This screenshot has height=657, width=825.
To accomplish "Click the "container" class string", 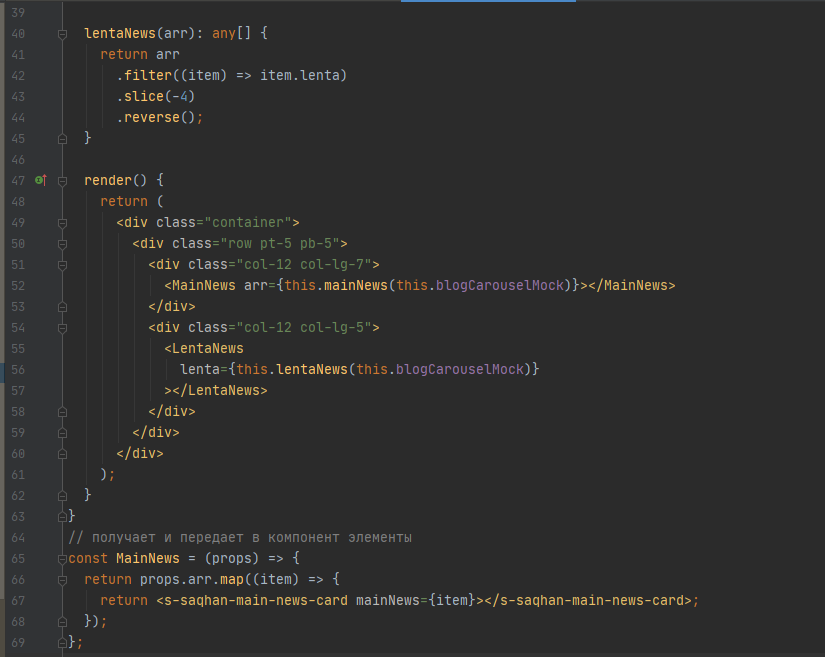I will (x=248, y=223).
